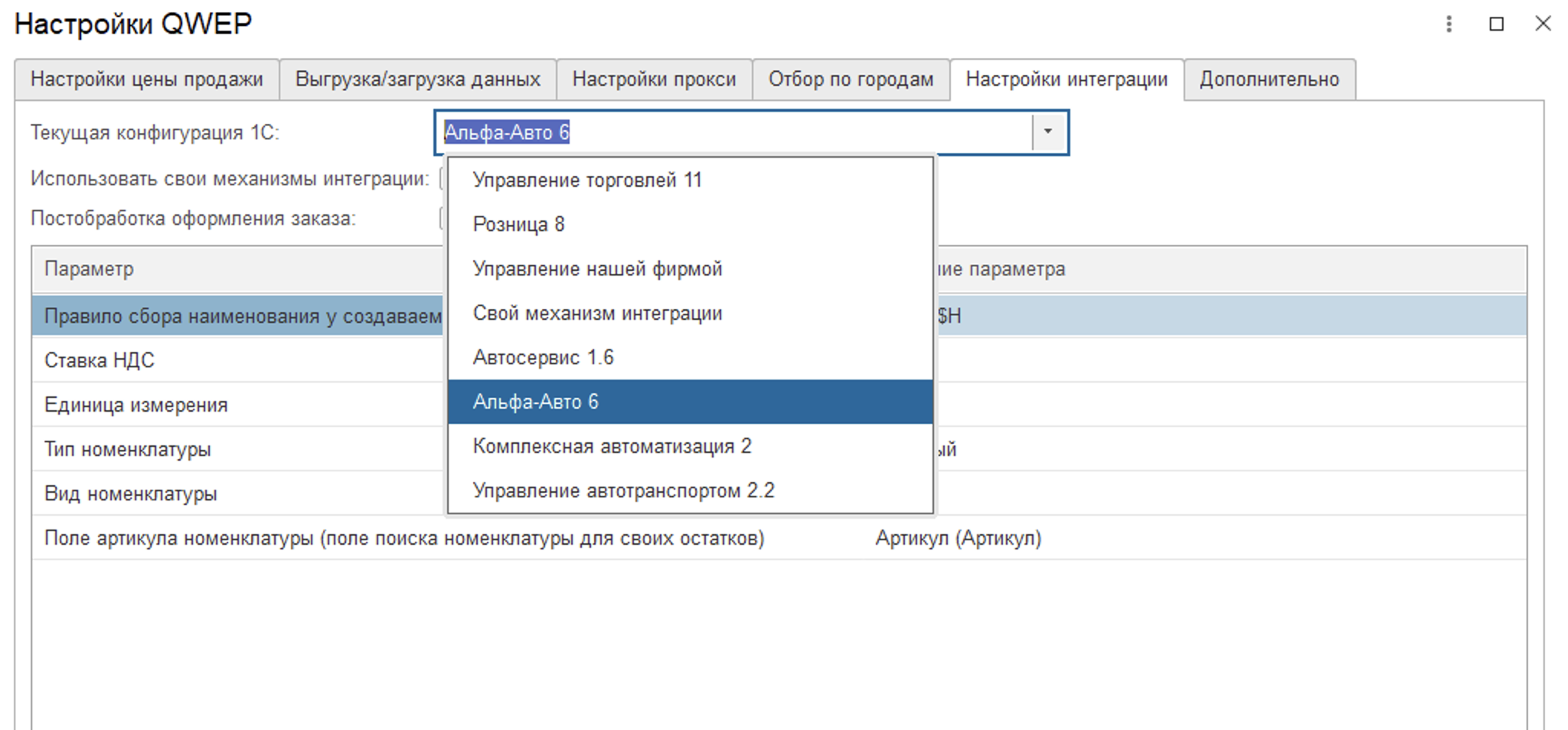Viewport: 1568px width, 730px height.
Task: Go to Настройки прокси tab
Action: click(655, 80)
